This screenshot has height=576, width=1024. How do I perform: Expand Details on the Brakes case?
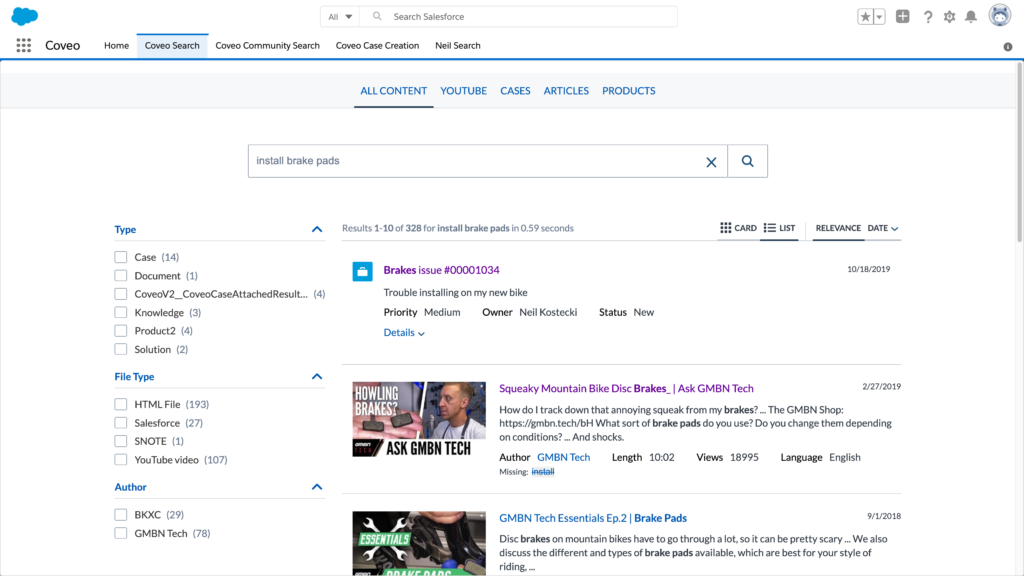tap(404, 333)
